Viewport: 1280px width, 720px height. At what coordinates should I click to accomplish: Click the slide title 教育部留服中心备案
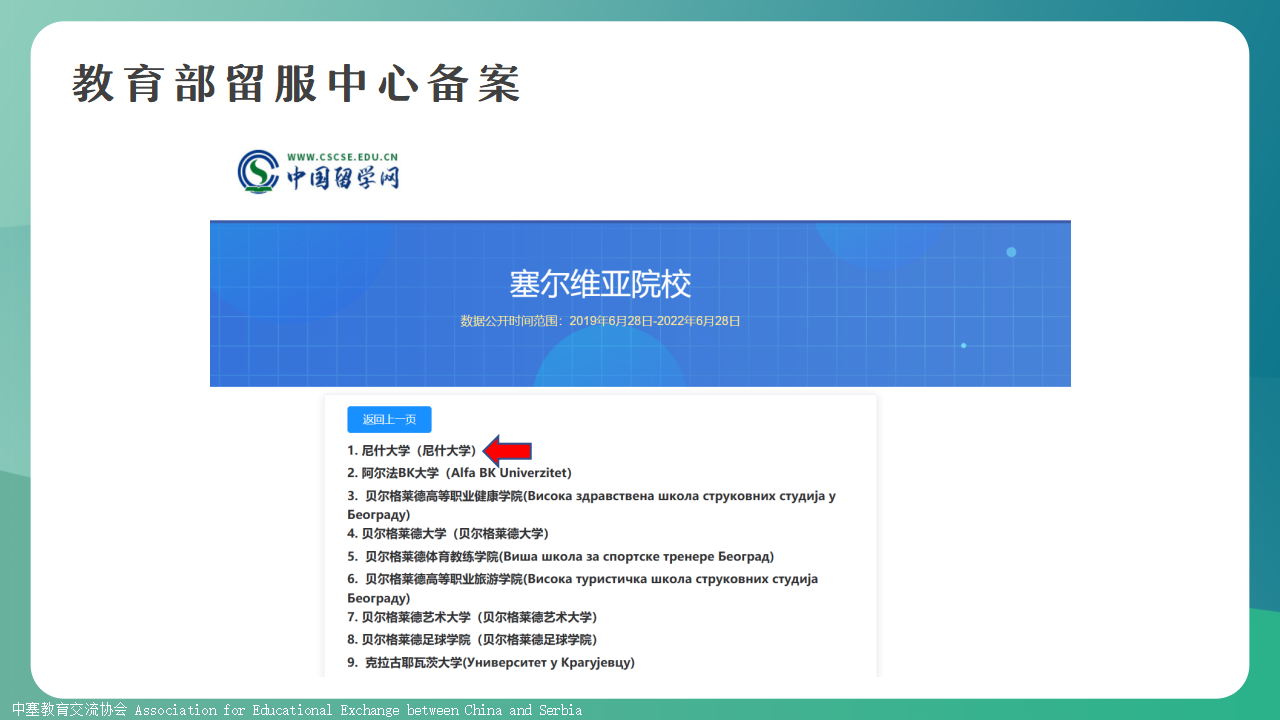296,84
